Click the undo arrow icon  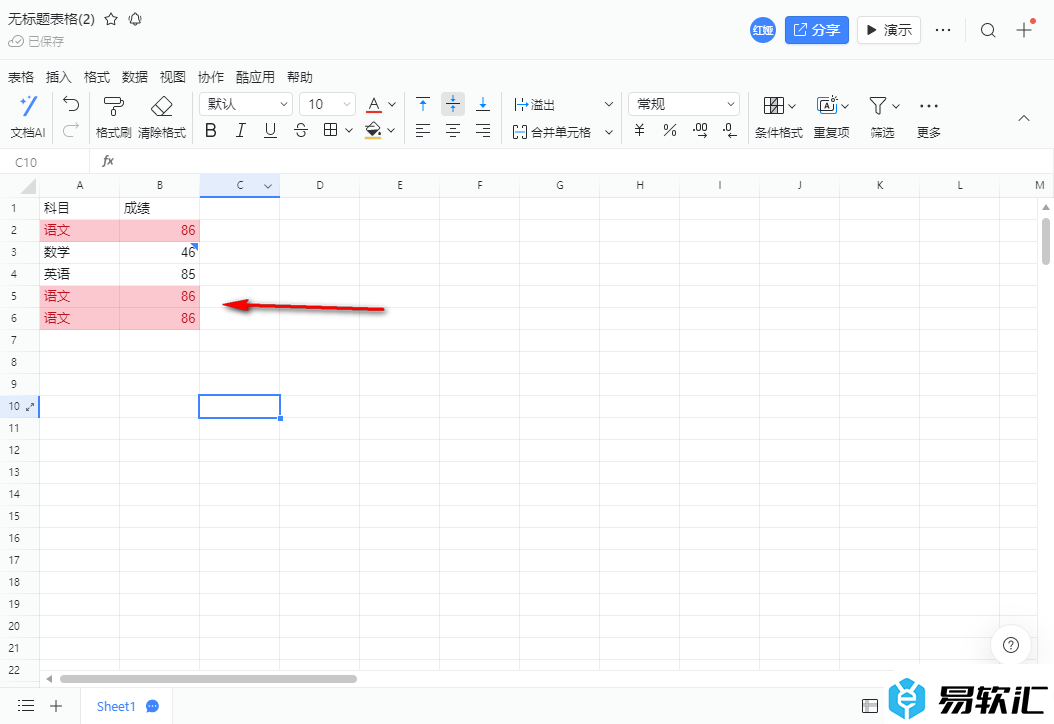(71, 104)
